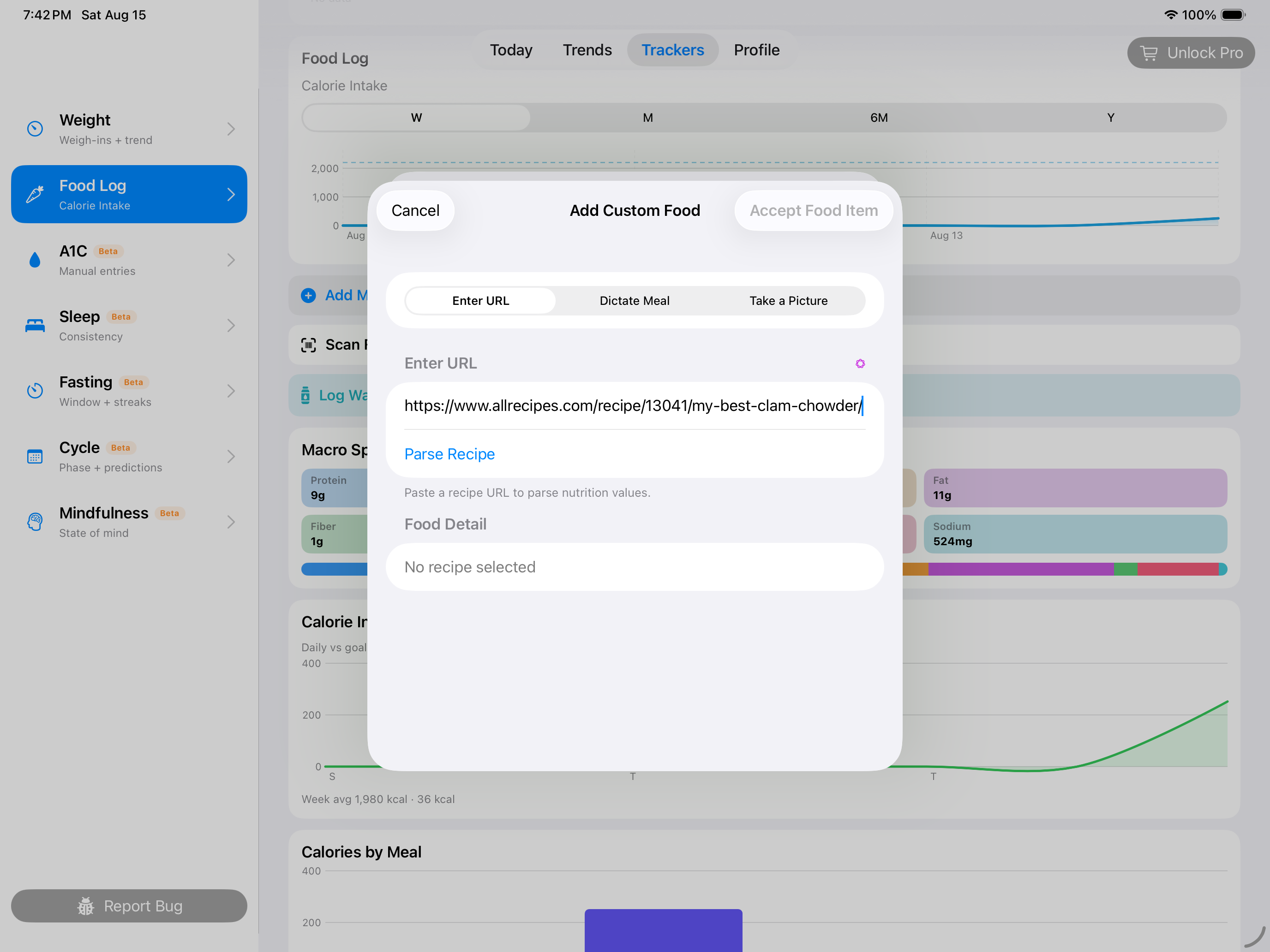The image size is (1270, 952).
Task: Click the Report Bug button
Action: tap(129, 906)
